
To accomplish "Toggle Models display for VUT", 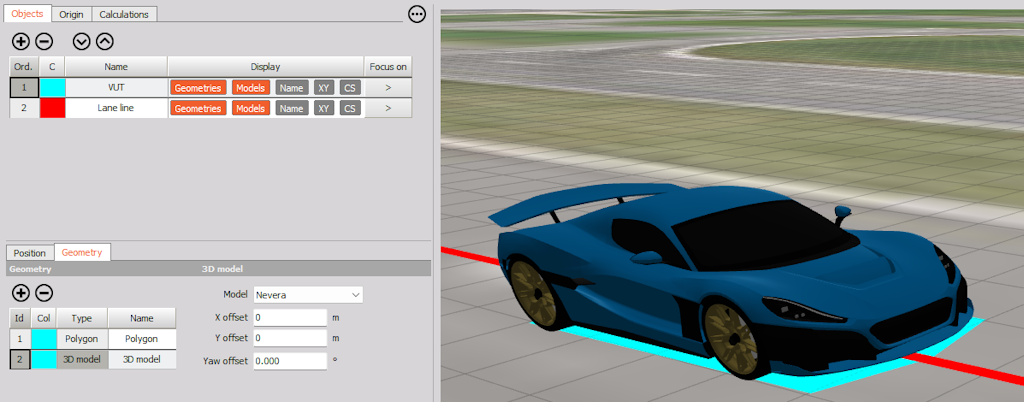I will pyautogui.click(x=251, y=88).
